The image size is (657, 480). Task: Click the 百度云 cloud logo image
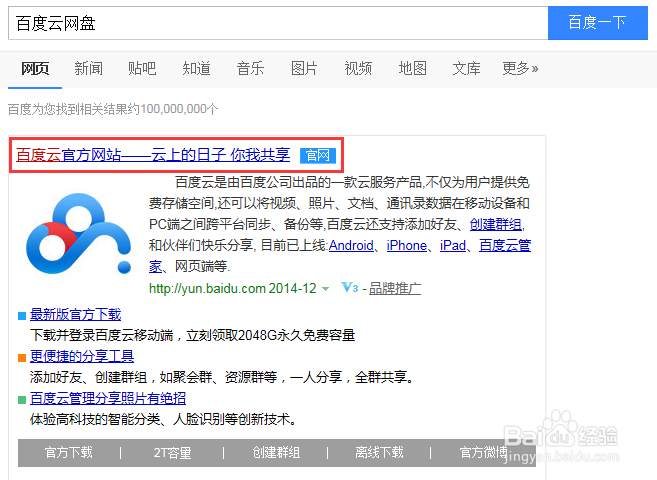click(x=79, y=234)
